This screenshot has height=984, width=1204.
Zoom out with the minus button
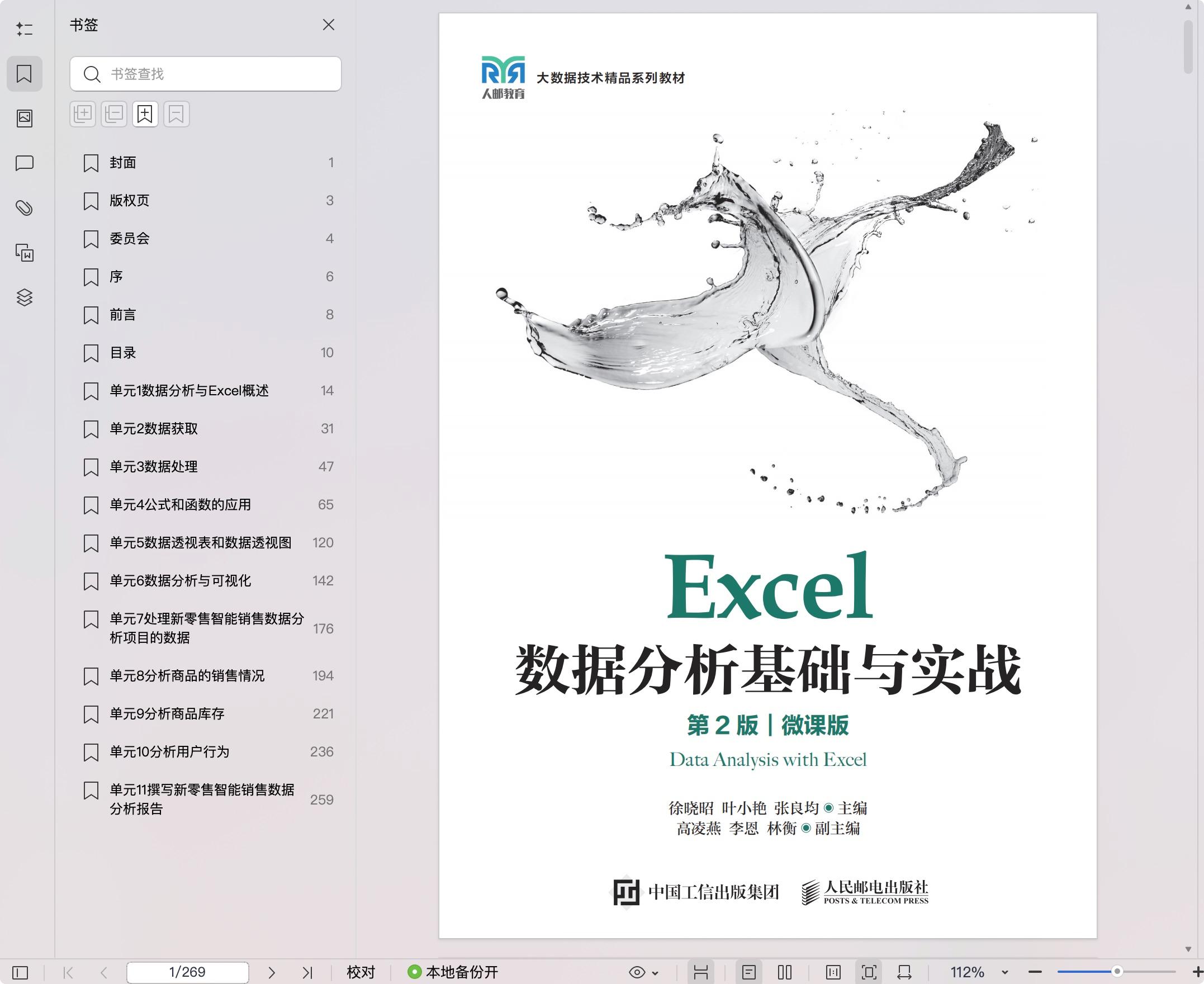pyautogui.click(x=1035, y=973)
